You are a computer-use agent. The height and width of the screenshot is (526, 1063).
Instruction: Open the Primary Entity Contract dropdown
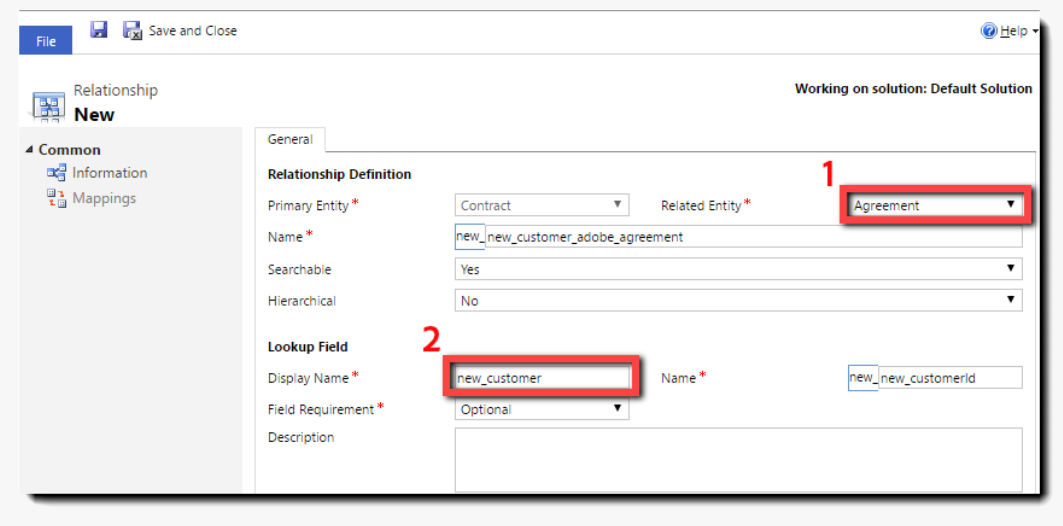(x=542, y=205)
